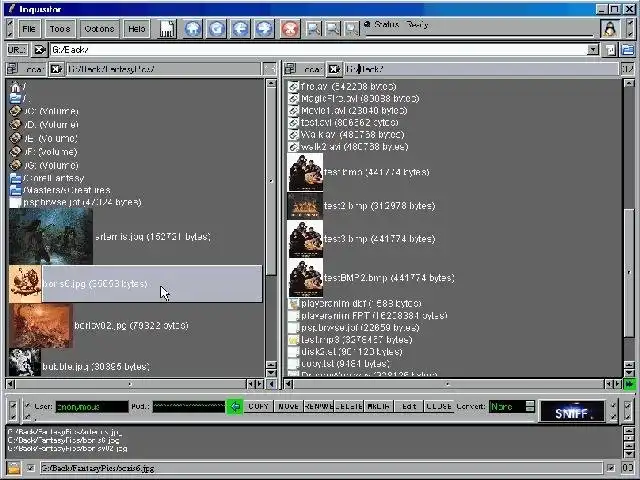Select pspbrwse.jbf file in left pane

point(76,202)
